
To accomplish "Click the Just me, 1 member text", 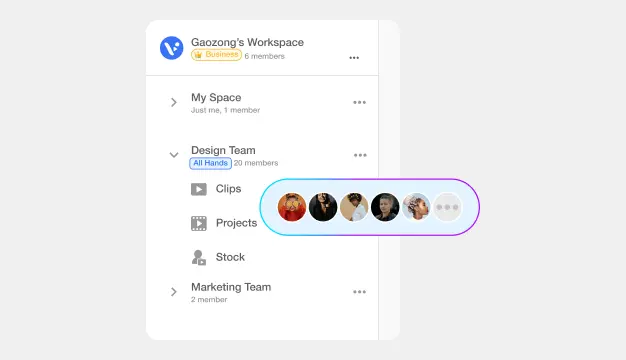I will tap(226, 110).
